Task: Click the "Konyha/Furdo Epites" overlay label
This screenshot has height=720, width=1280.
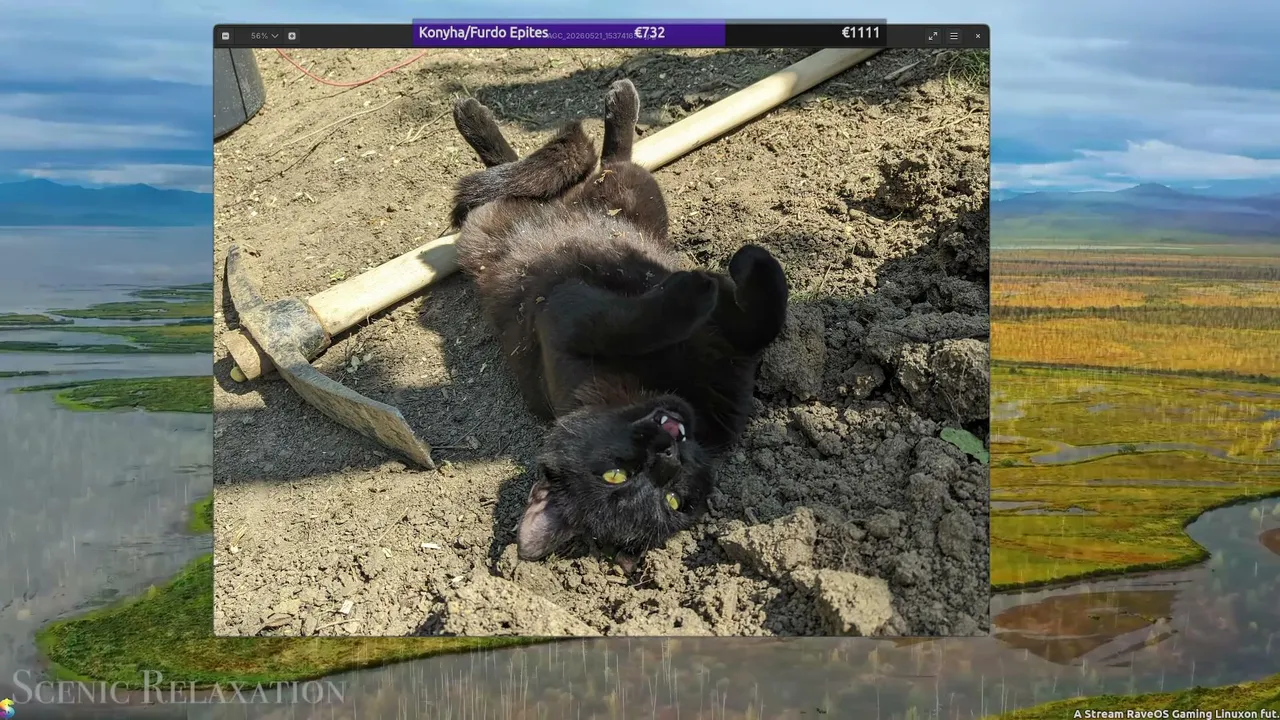Action: [x=483, y=33]
